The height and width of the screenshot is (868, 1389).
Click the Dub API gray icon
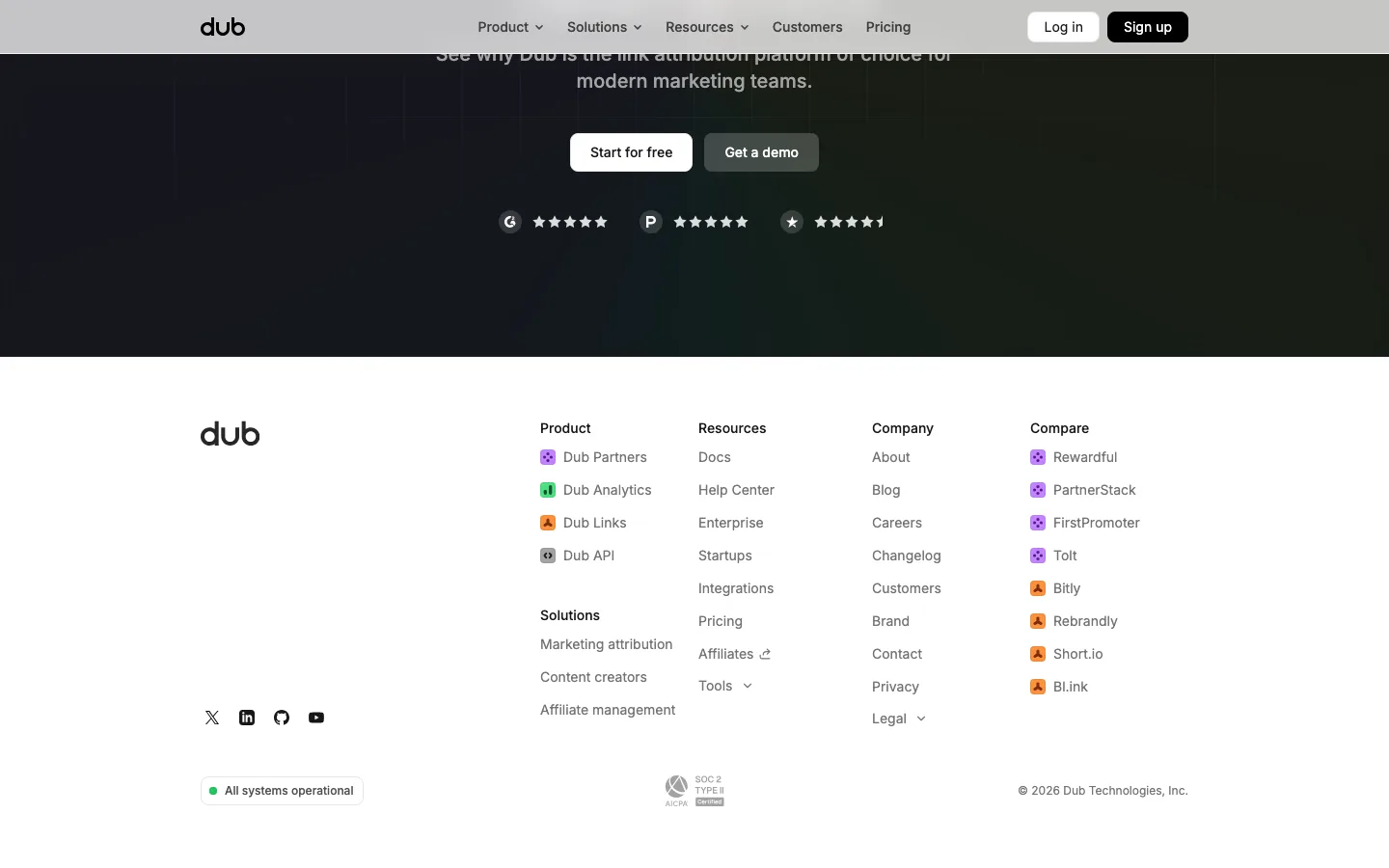[x=548, y=556]
